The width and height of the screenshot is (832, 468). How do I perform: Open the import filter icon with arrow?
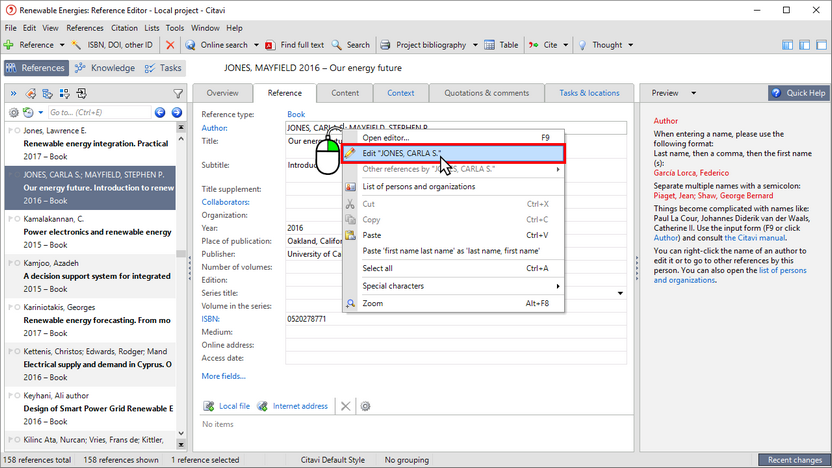pyautogui.click(x=81, y=94)
